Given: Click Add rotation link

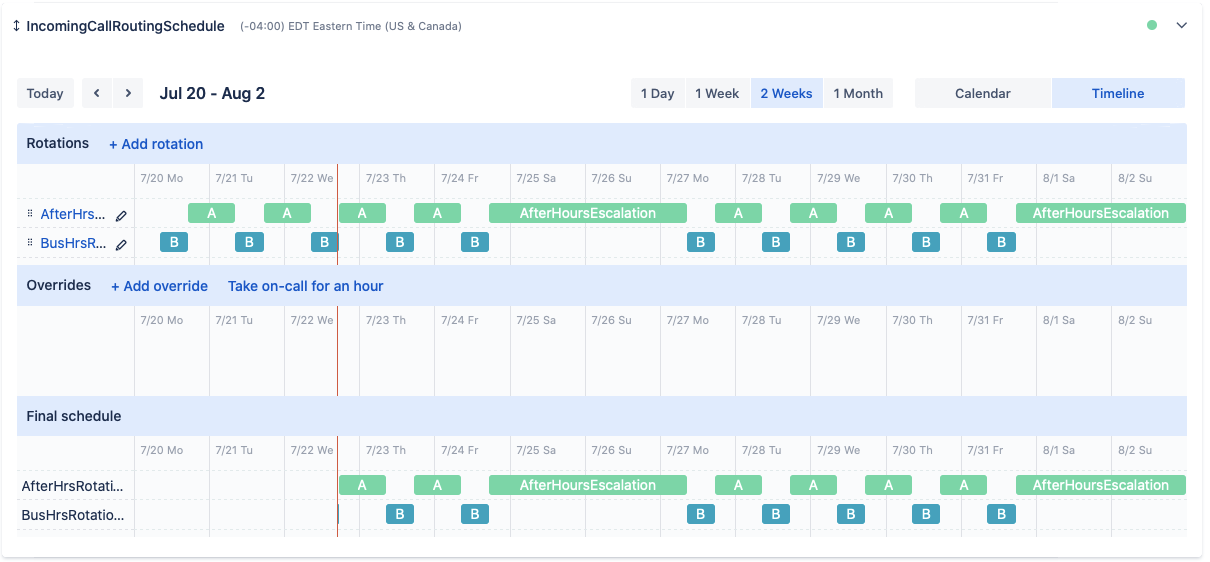Looking at the screenshot, I should click(x=156, y=144).
